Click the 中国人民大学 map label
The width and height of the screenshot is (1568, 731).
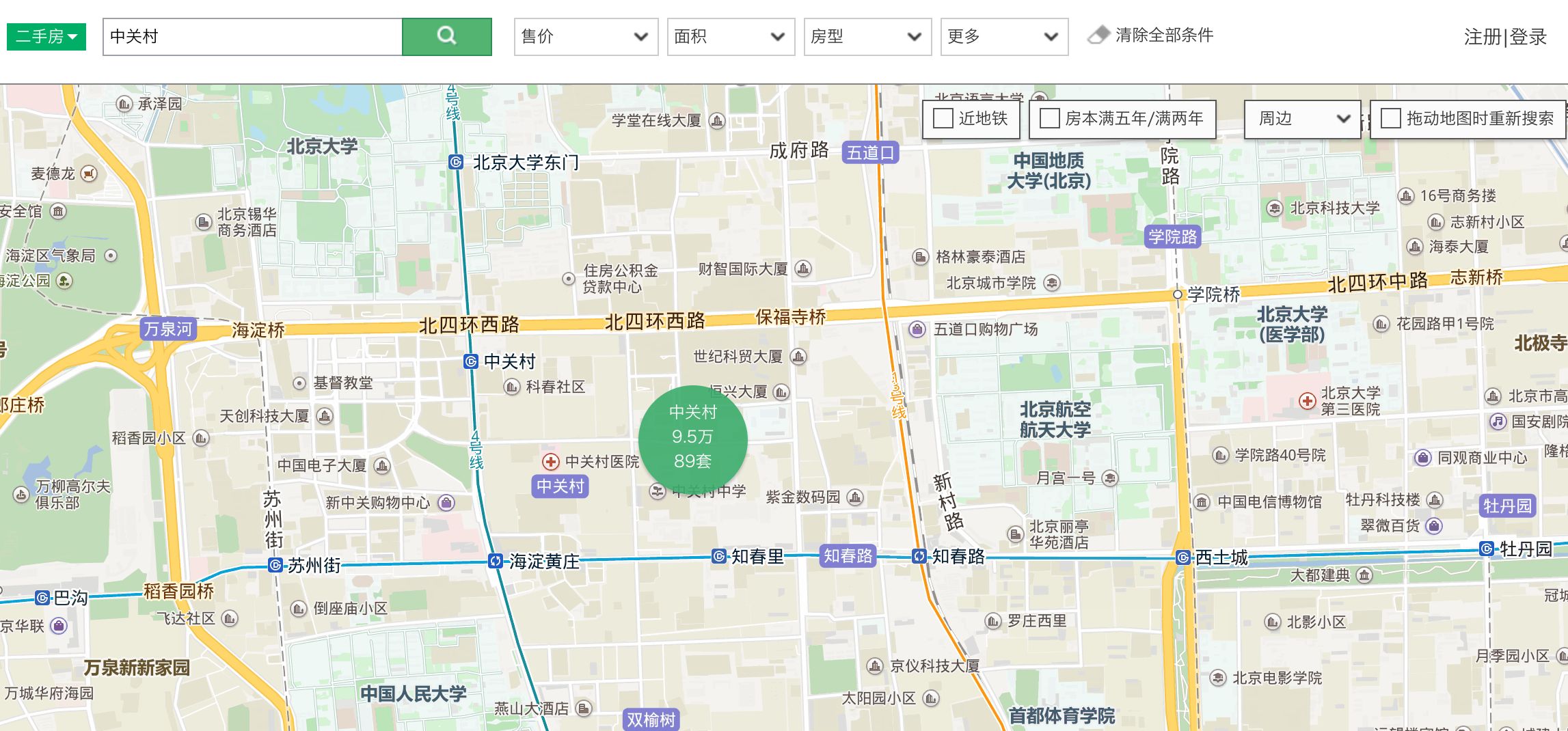414,694
